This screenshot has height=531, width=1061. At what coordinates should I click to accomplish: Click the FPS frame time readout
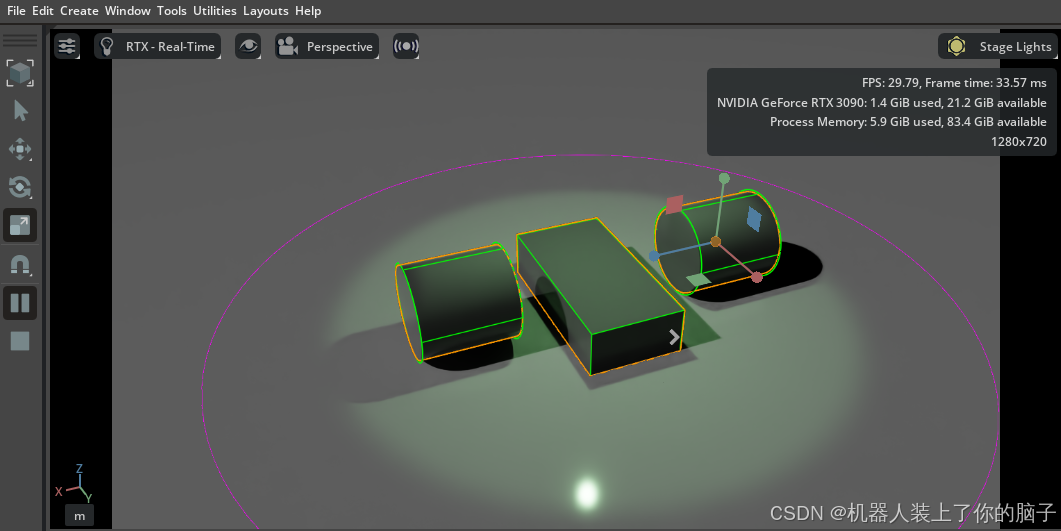pos(954,83)
